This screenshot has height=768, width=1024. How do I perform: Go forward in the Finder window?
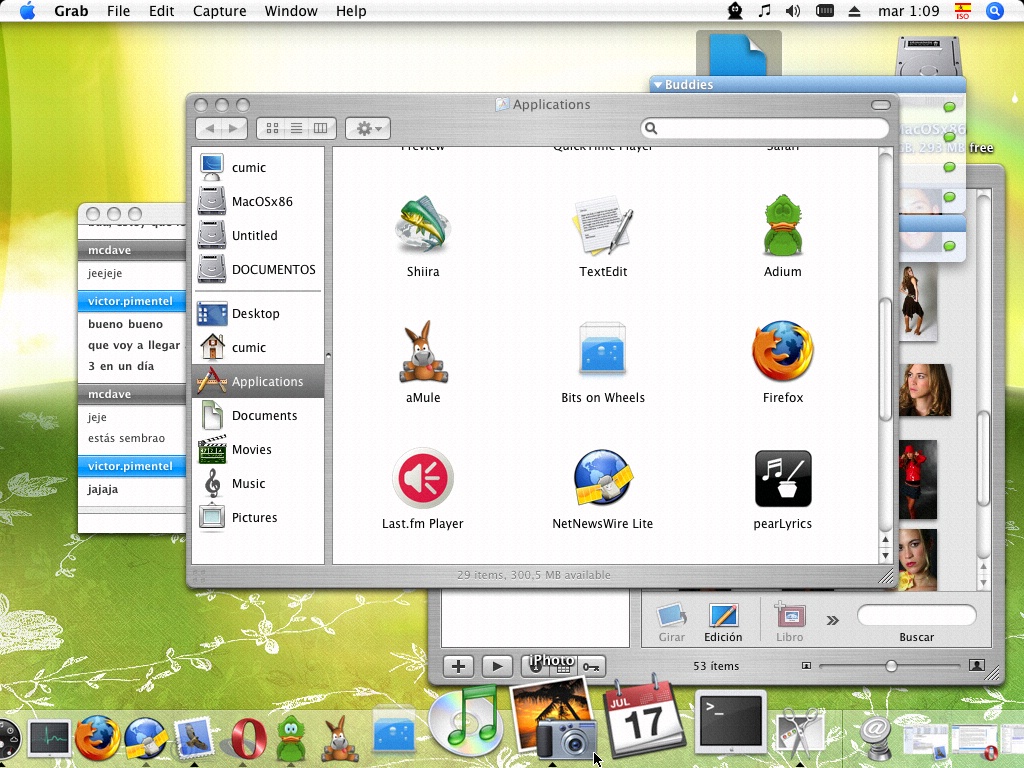coord(233,128)
